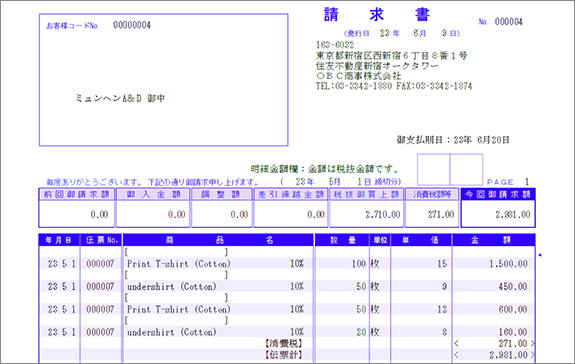Select the invoice No. 000004 value
This screenshot has width=575, height=364.
click(508, 22)
